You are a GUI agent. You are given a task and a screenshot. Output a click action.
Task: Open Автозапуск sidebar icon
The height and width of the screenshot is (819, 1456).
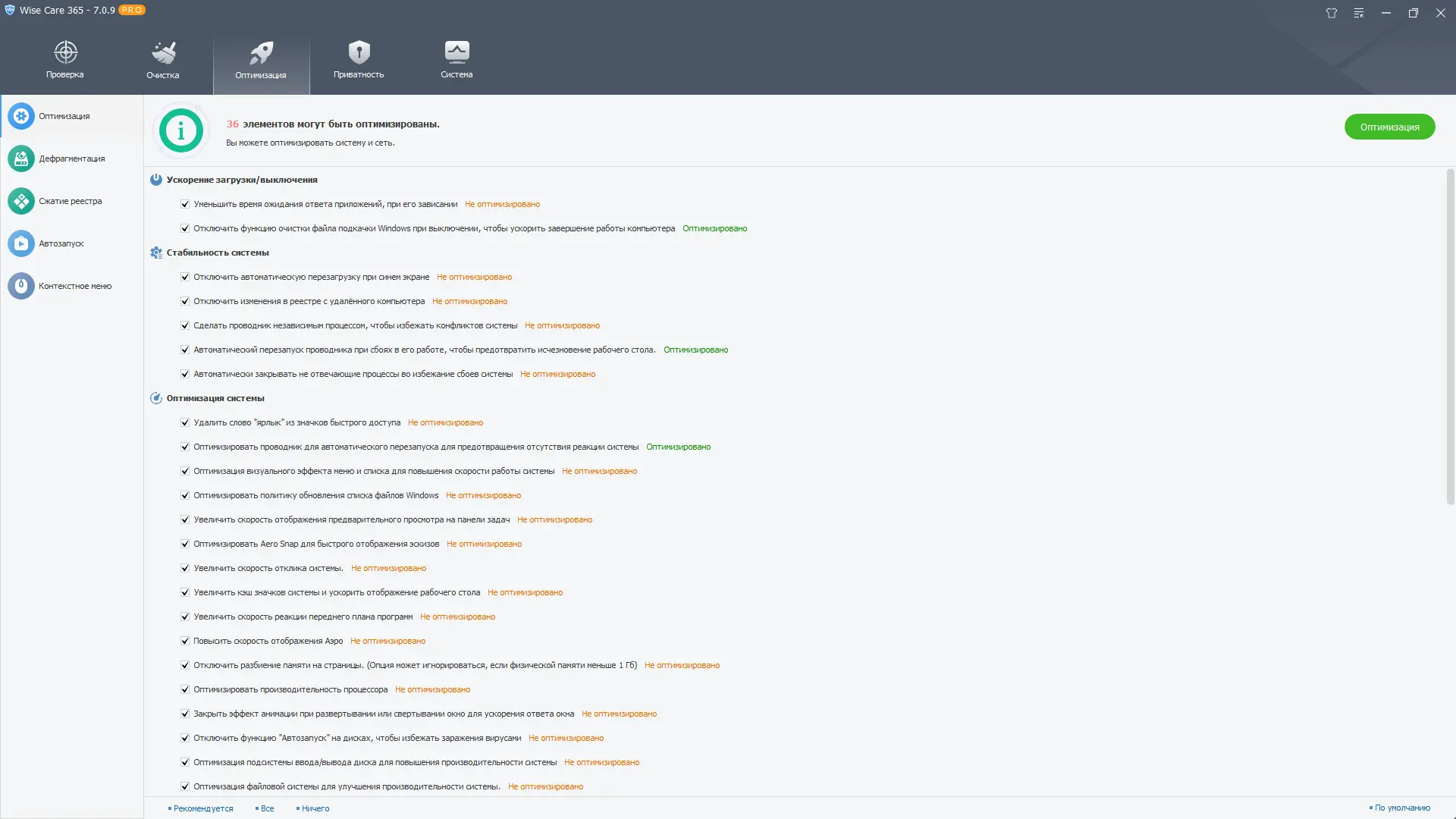click(x=21, y=243)
